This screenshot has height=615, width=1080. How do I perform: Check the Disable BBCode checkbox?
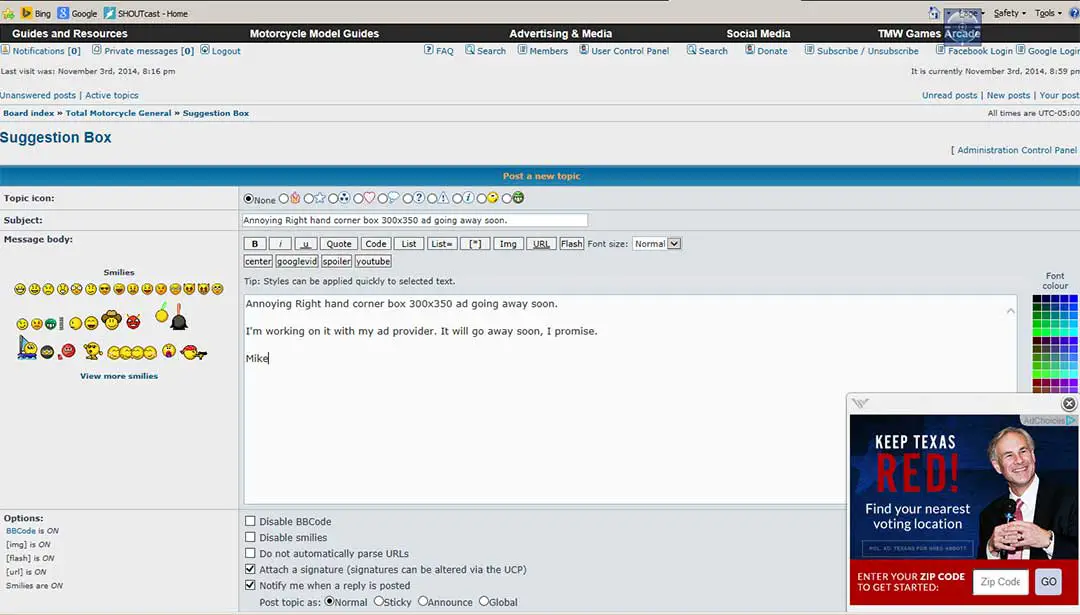[x=250, y=521]
